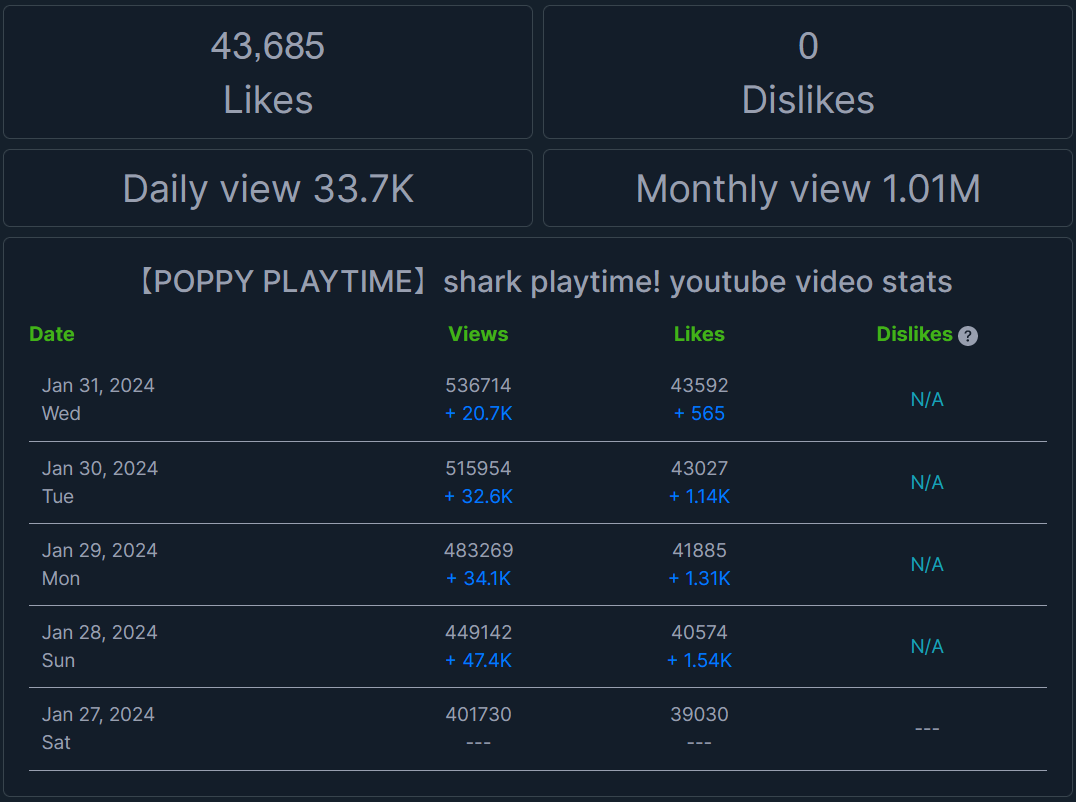Click the Jan 31, 2024 date cell
This screenshot has width=1076, height=802.
pos(98,386)
